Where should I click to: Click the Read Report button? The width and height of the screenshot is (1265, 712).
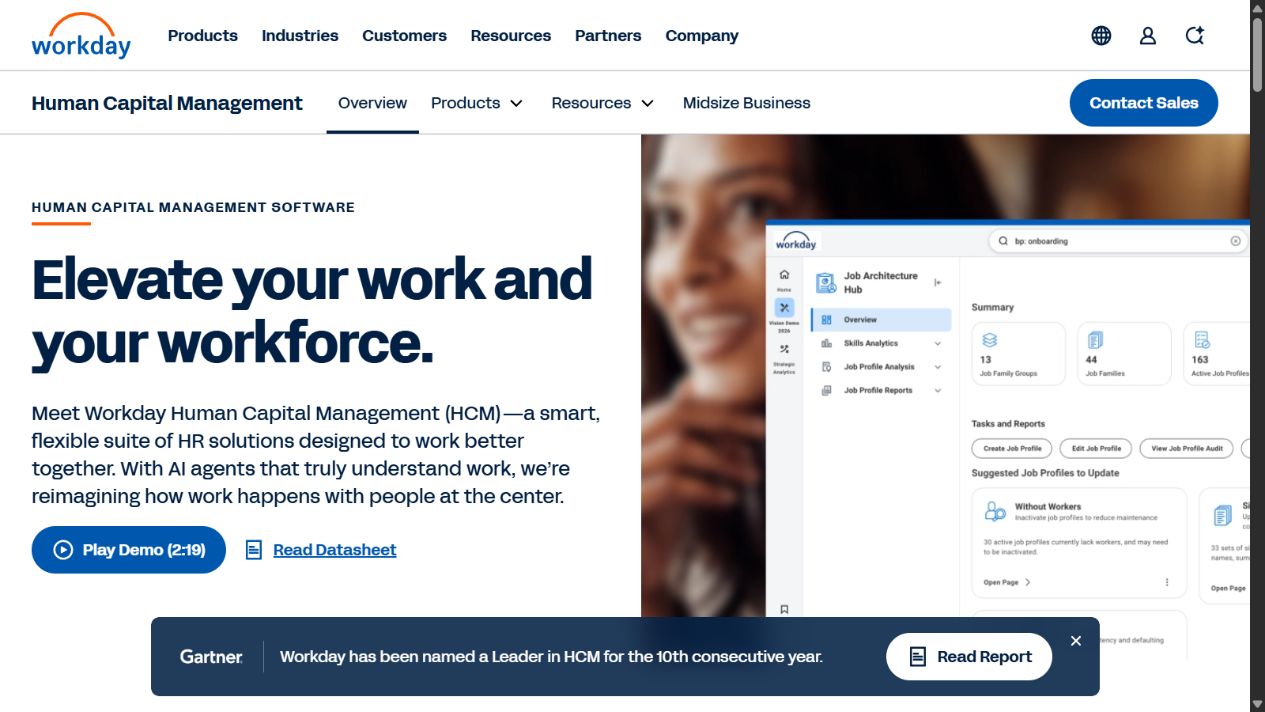tap(969, 657)
